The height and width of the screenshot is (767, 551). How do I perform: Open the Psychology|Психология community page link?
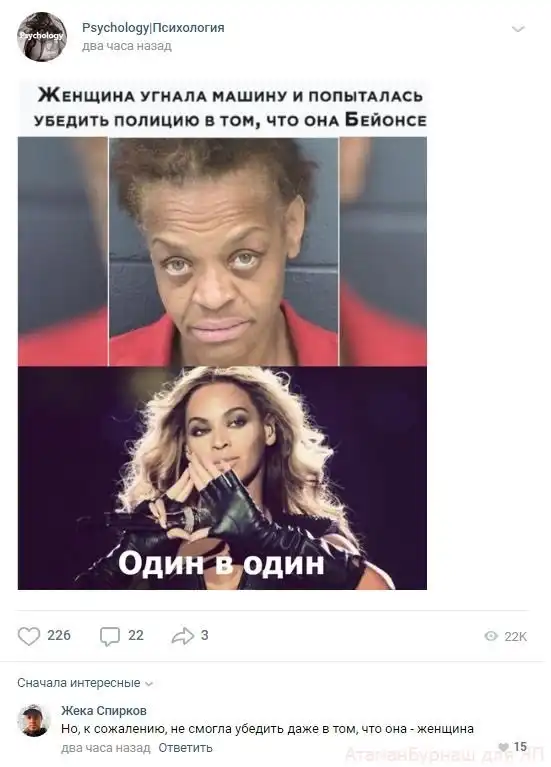pyautogui.click(x=153, y=28)
